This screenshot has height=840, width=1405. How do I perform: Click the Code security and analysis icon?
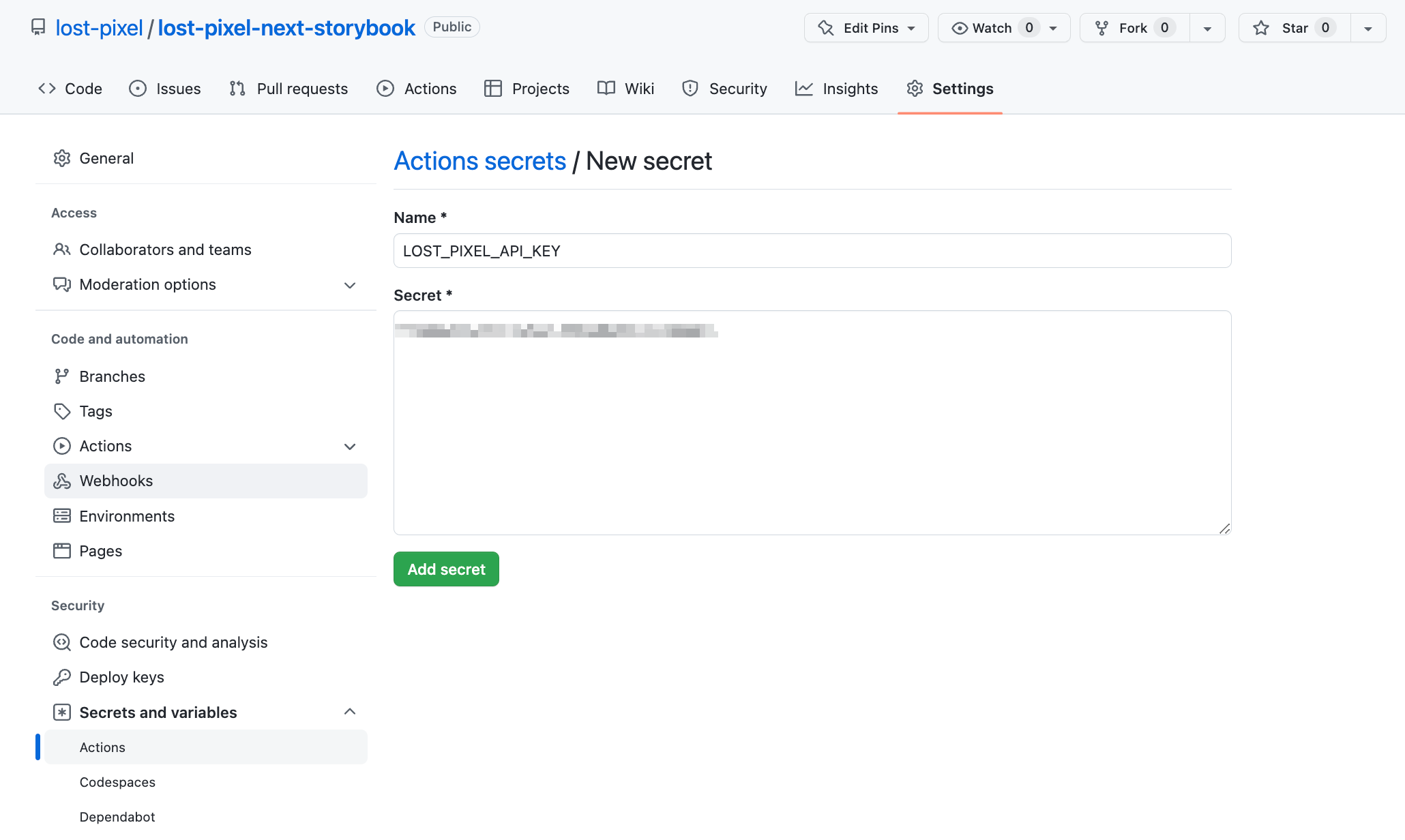point(62,642)
